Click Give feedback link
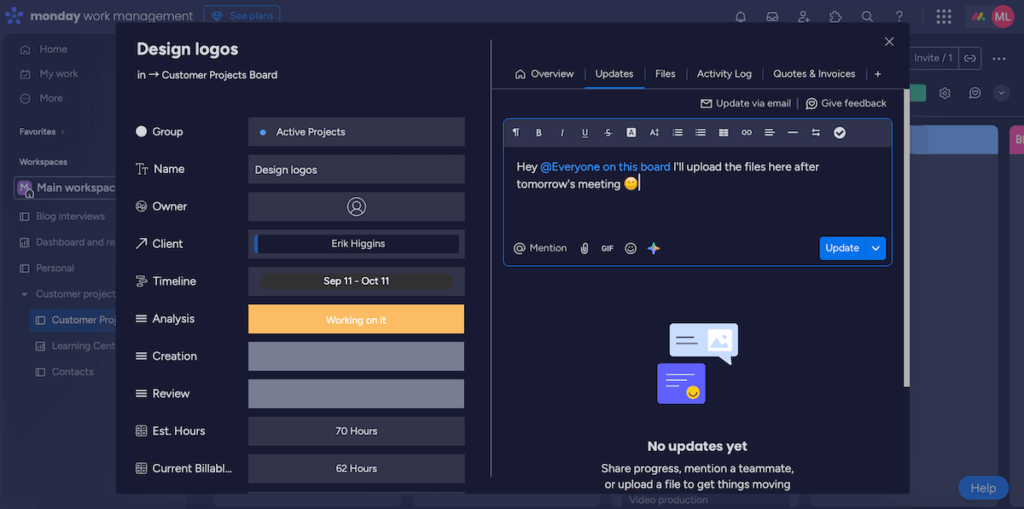The width and height of the screenshot is (1024, 509). click(846, 103)
